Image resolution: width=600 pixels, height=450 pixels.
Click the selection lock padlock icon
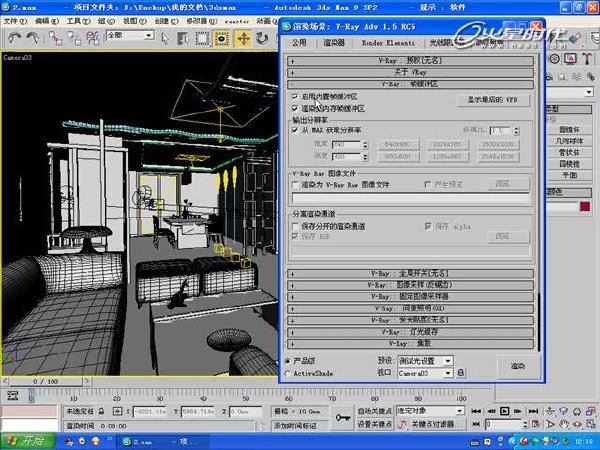(101, 411)
